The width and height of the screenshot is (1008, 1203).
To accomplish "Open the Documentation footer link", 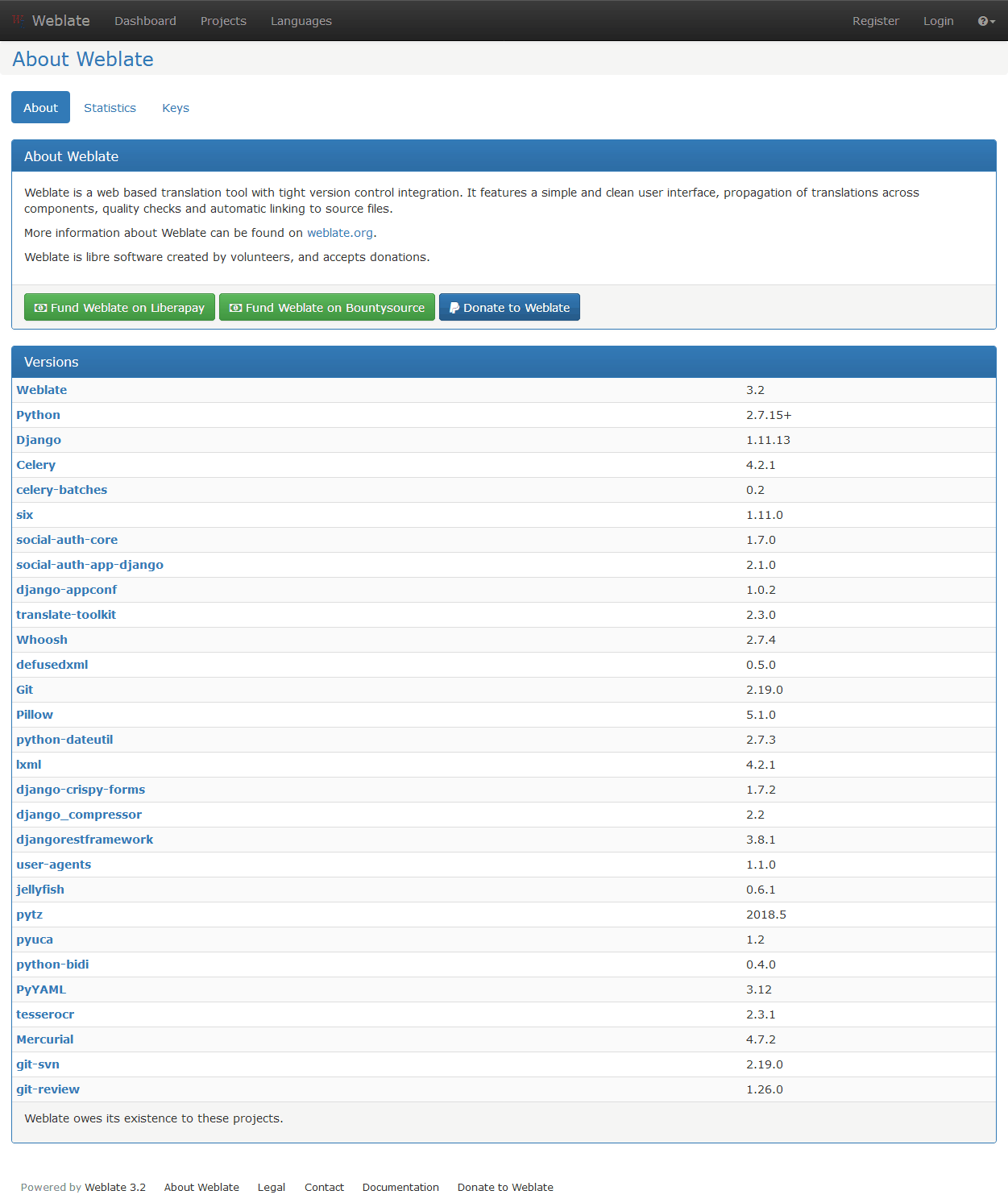I will click(400, 1187).
